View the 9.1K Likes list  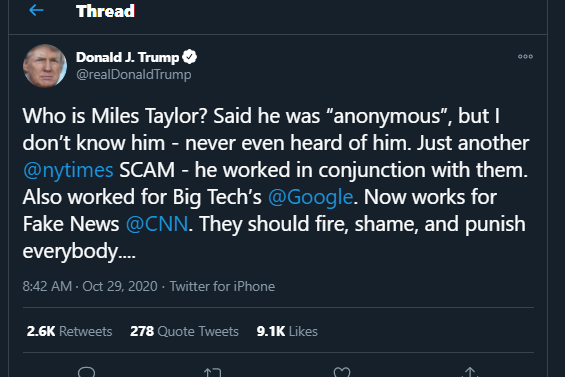tap(287, 331)
